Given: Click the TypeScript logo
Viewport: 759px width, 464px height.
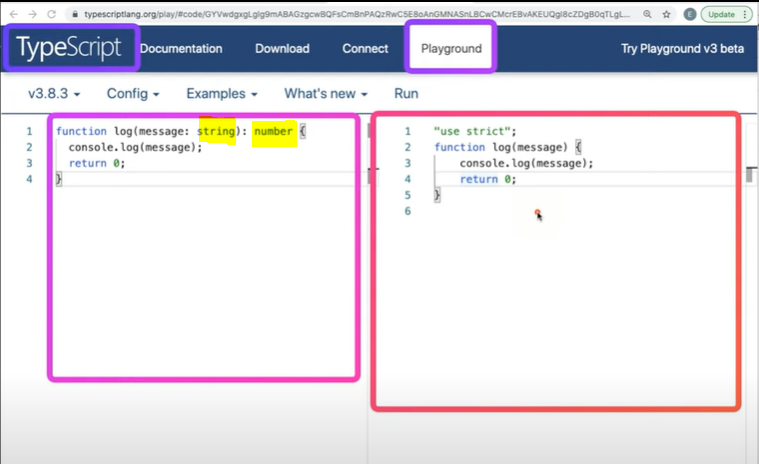Looking at the screenshot, I should point(69,48).
